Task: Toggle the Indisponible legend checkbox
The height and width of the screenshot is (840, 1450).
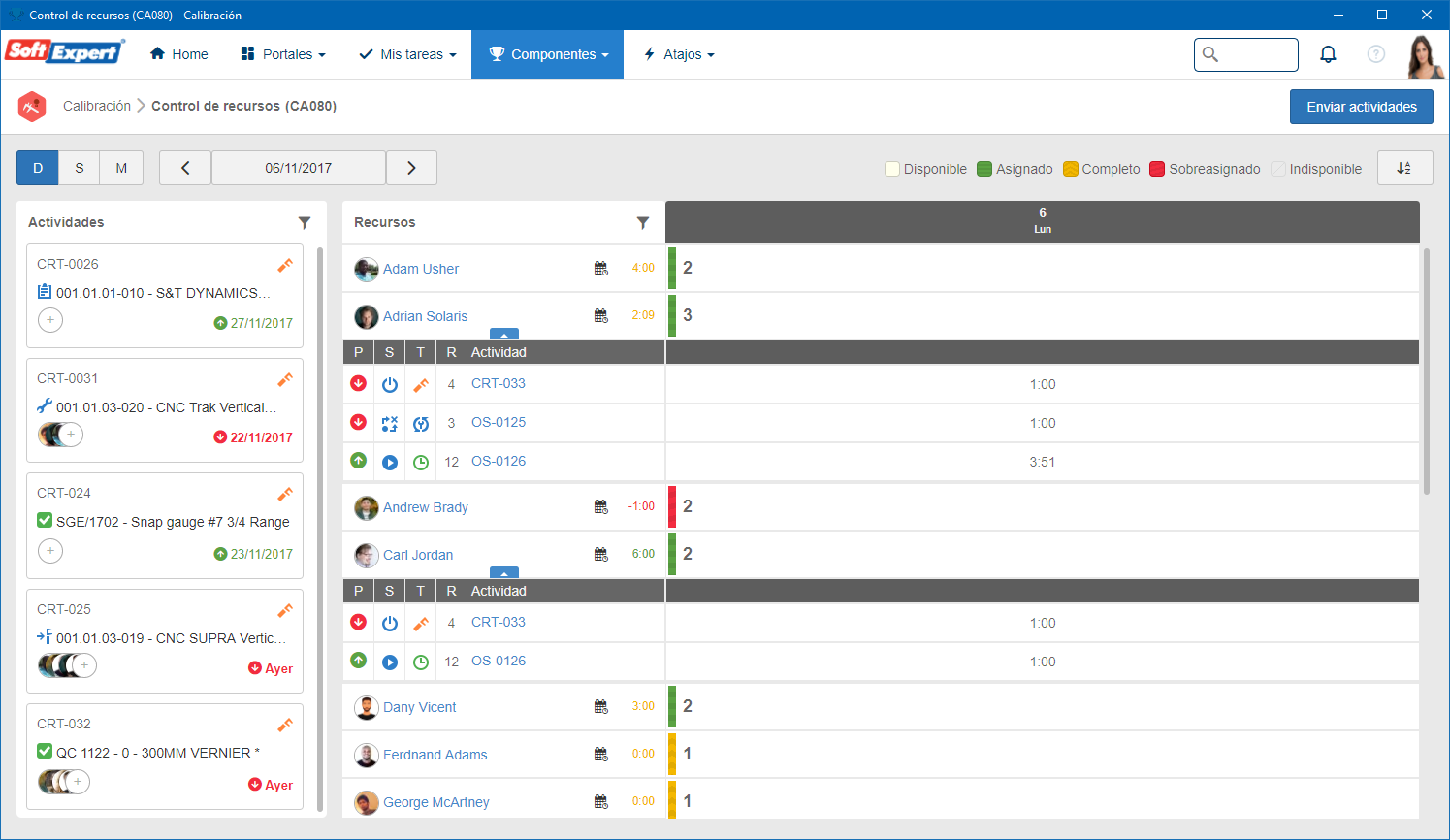Action: (x=1278, y=169)
